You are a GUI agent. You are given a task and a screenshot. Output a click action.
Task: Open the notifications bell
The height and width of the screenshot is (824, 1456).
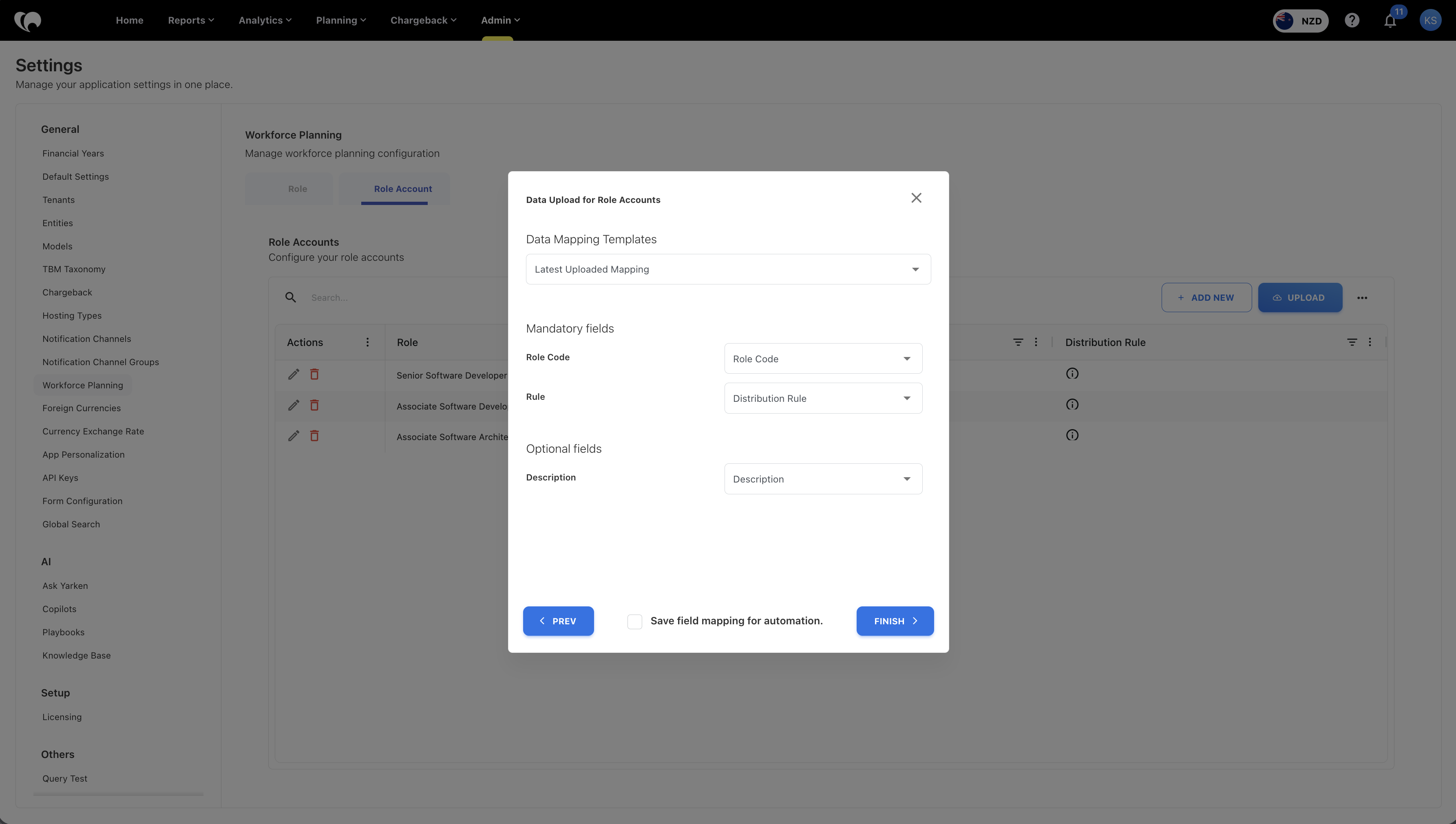coord(1390,21)
